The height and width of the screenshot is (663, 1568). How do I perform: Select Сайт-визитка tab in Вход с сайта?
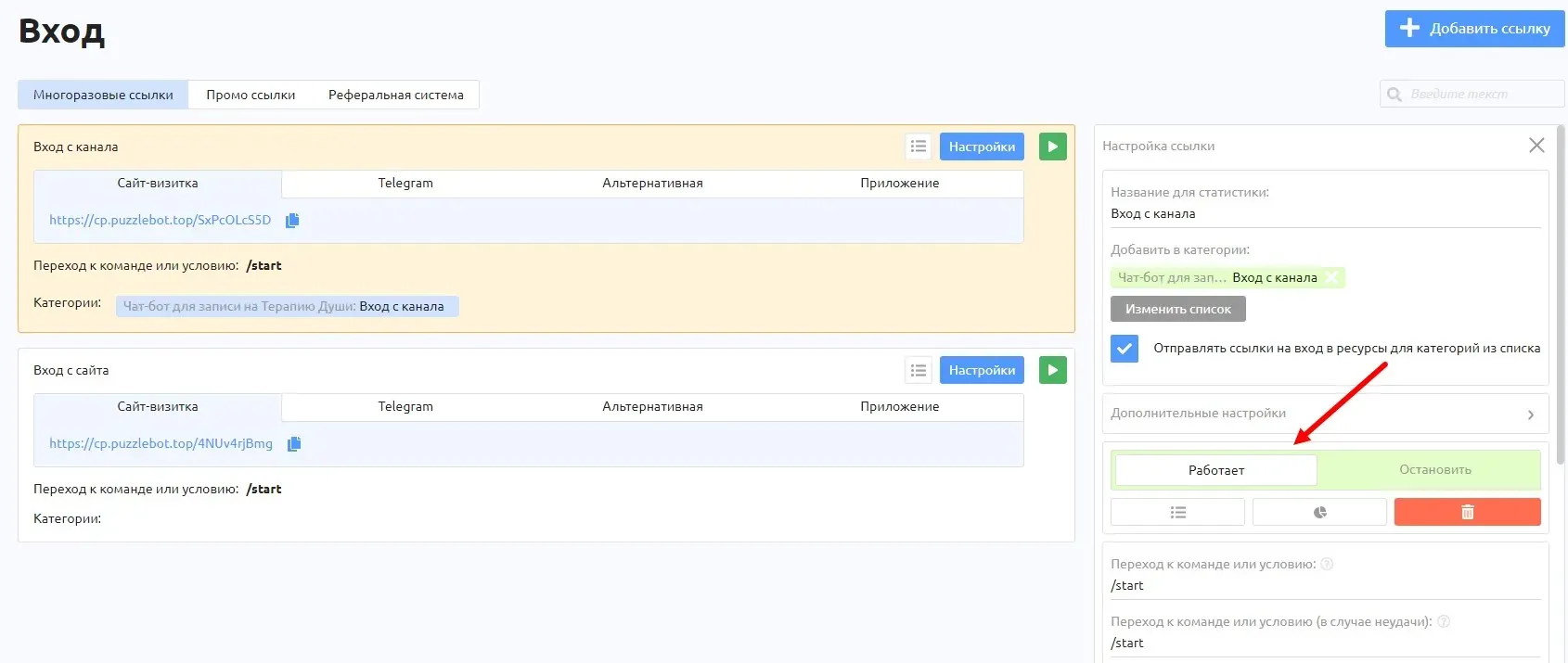point(158,407)
